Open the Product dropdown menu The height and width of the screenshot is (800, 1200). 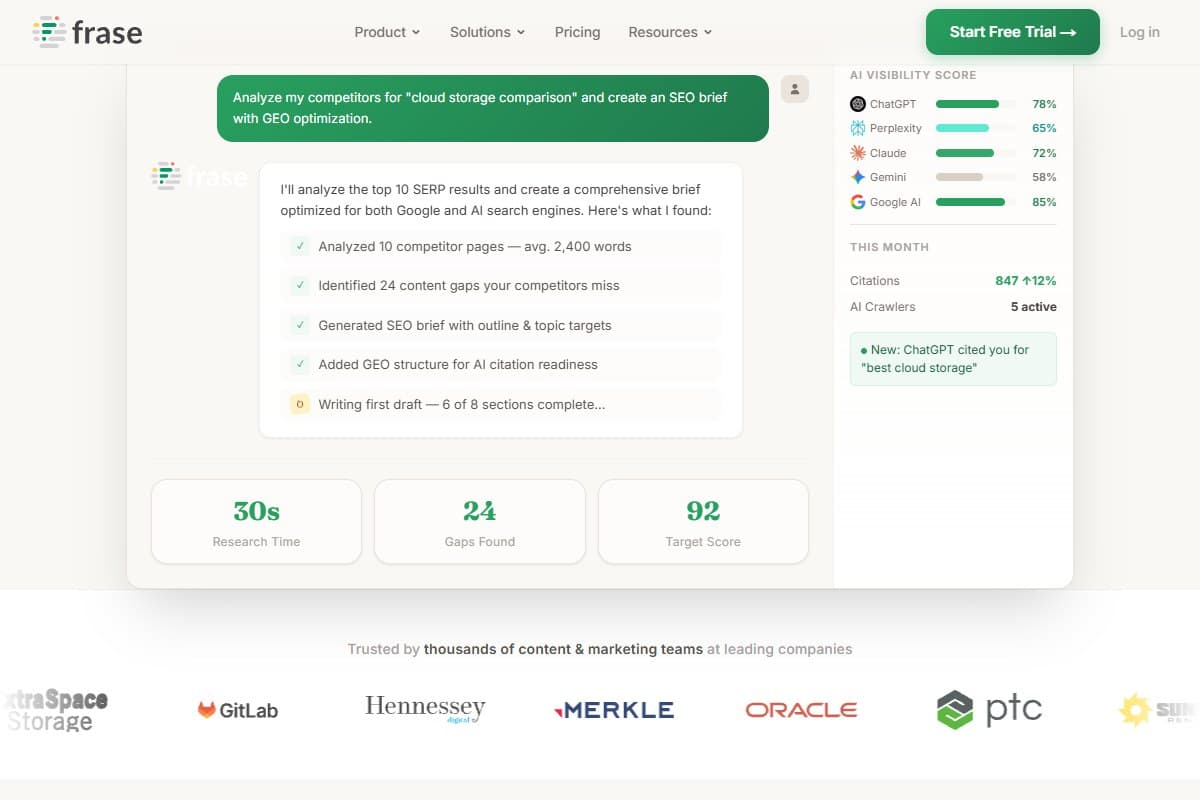click(x=387, y=32)
